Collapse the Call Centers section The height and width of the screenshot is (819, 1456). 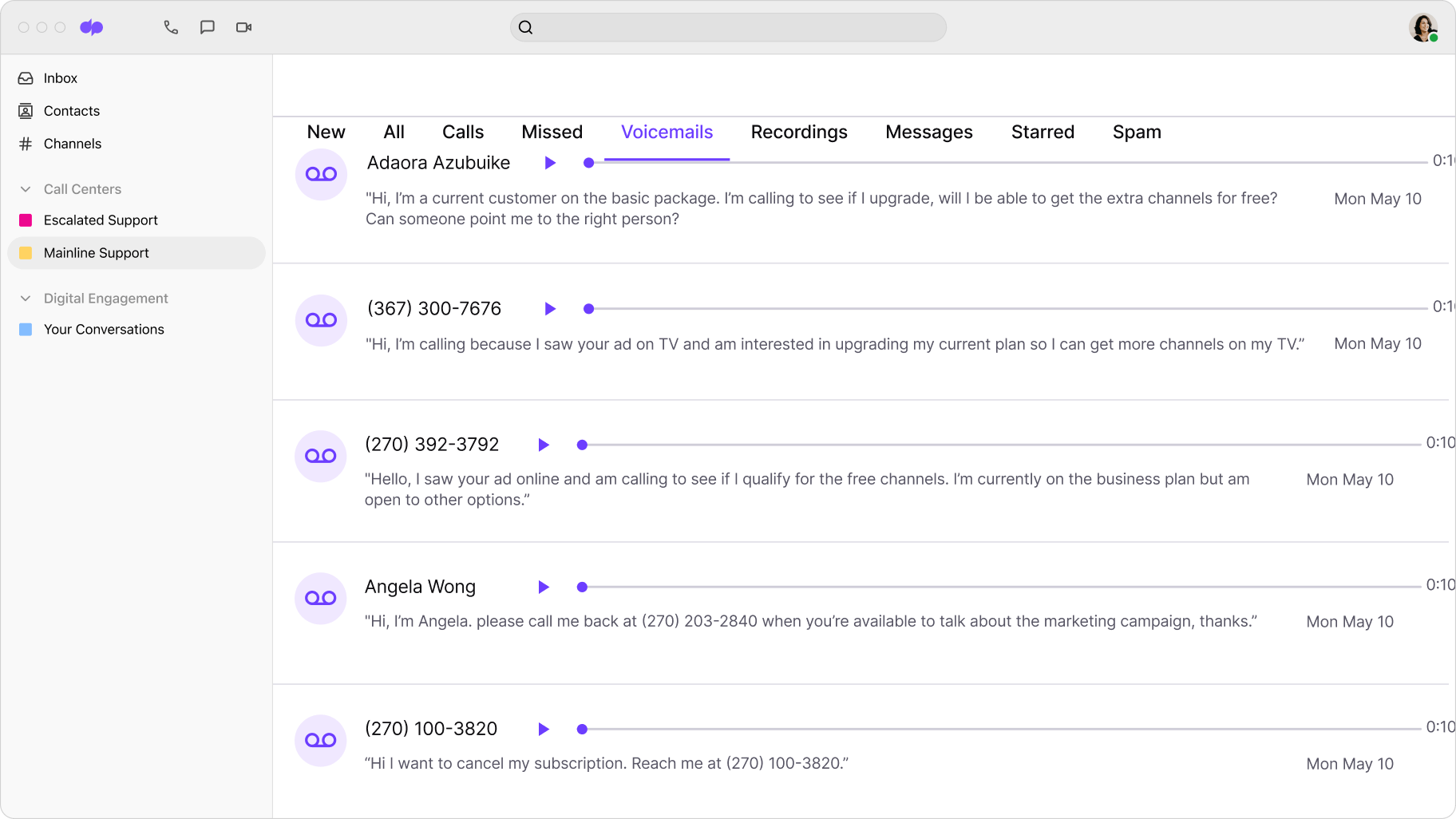click(x=25, y=188)
